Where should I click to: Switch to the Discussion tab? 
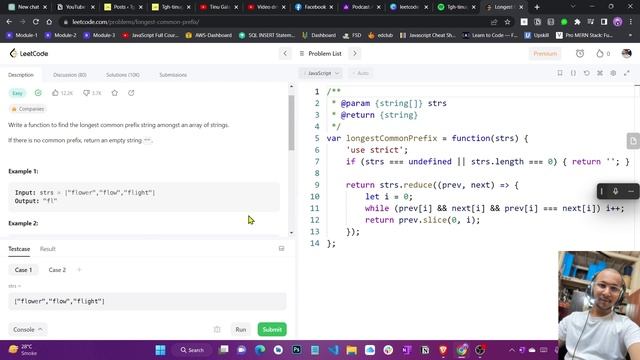click(x=70, y=75)
